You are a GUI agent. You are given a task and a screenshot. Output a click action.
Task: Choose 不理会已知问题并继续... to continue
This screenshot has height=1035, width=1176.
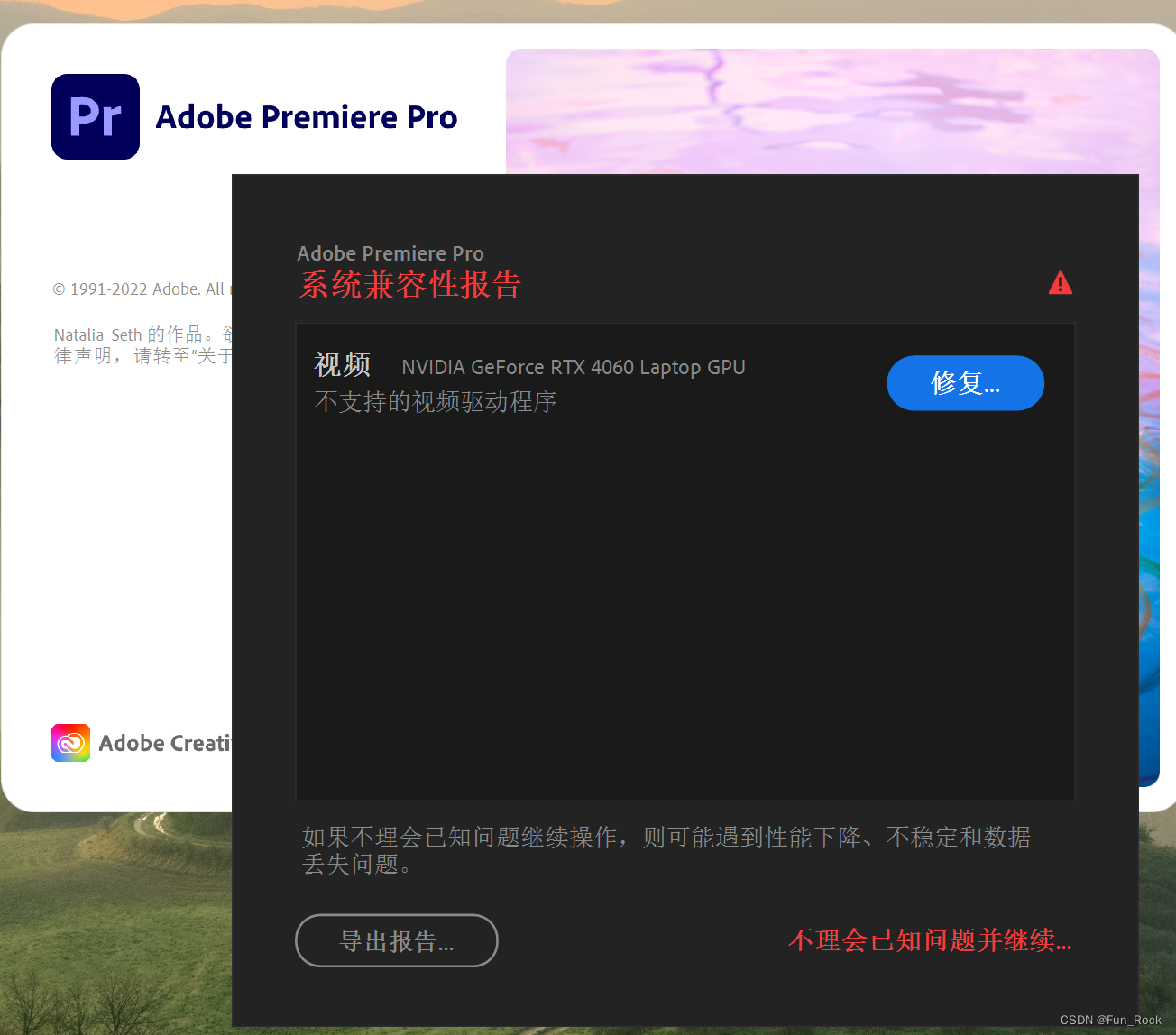930,940
